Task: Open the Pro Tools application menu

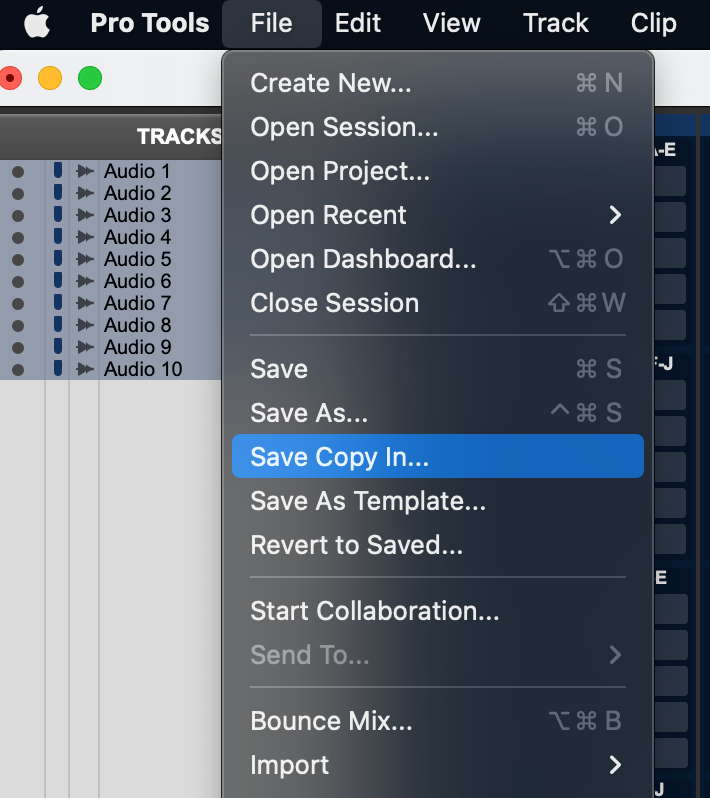Action: pyautogui.click(x=150, y=23)
